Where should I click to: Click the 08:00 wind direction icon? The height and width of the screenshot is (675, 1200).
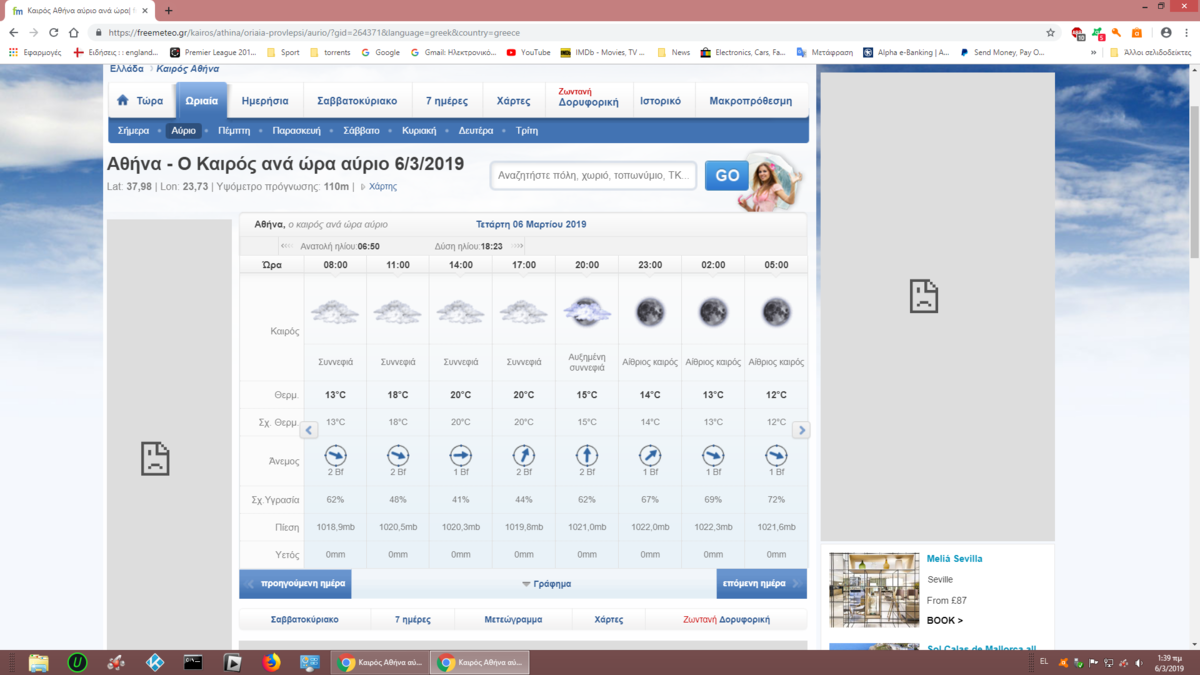point(336,455)
